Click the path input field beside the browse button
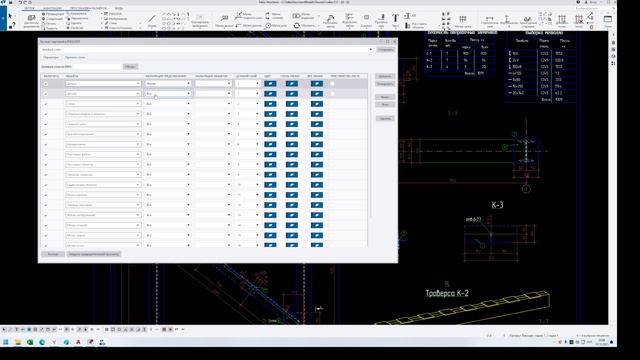640x360 pixels. point(97,67)
